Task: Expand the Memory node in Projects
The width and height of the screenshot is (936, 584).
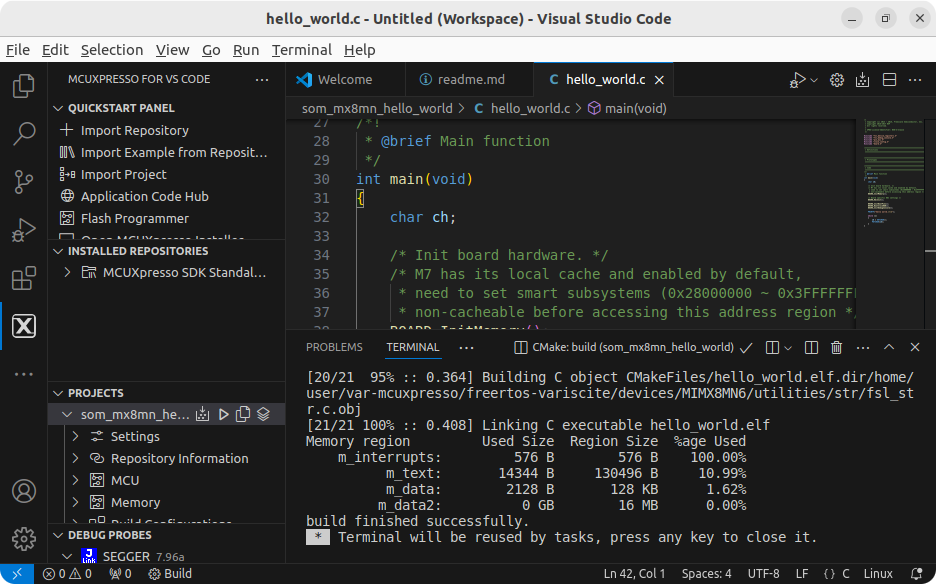Action: coord(76,502)
